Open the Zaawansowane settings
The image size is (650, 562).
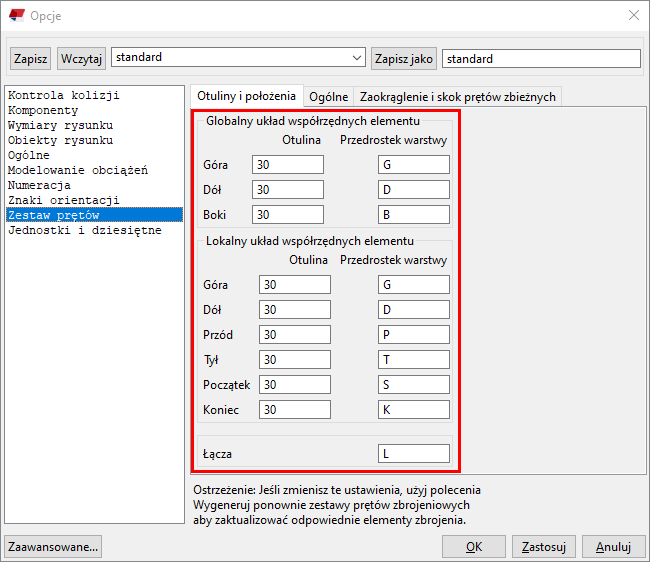pos(53,546)
